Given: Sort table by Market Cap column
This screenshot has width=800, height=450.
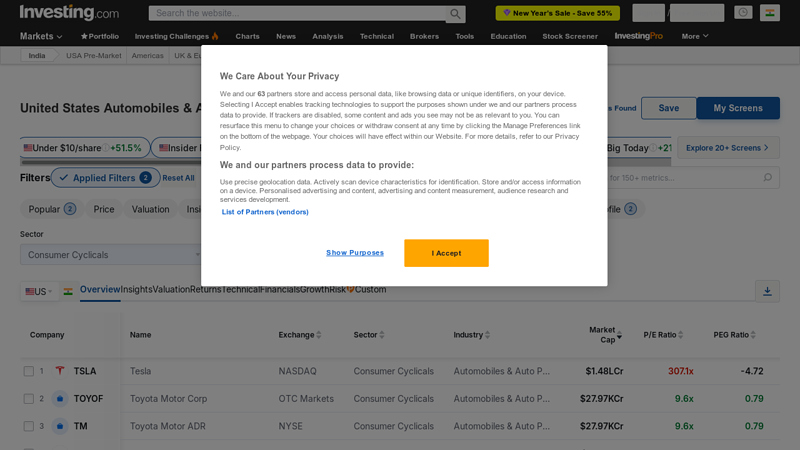Looking at the screenshot, I should point(604,334).
